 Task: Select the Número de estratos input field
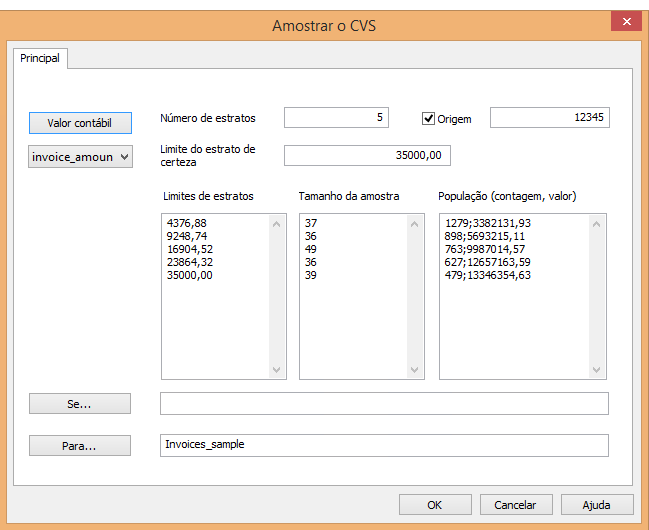pos(336,118)
